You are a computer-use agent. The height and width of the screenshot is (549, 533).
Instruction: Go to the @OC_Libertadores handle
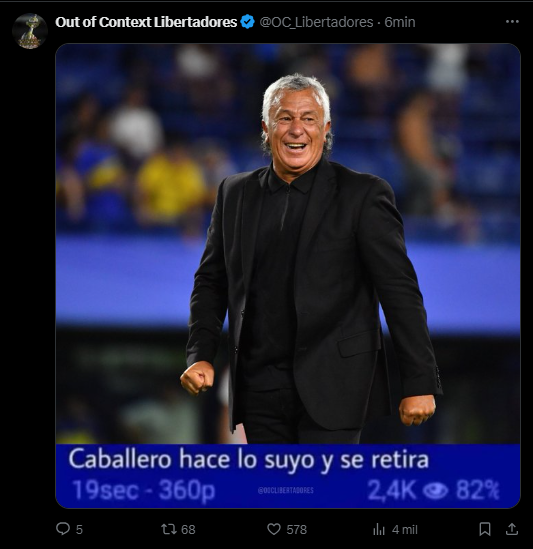pos(316,22)
